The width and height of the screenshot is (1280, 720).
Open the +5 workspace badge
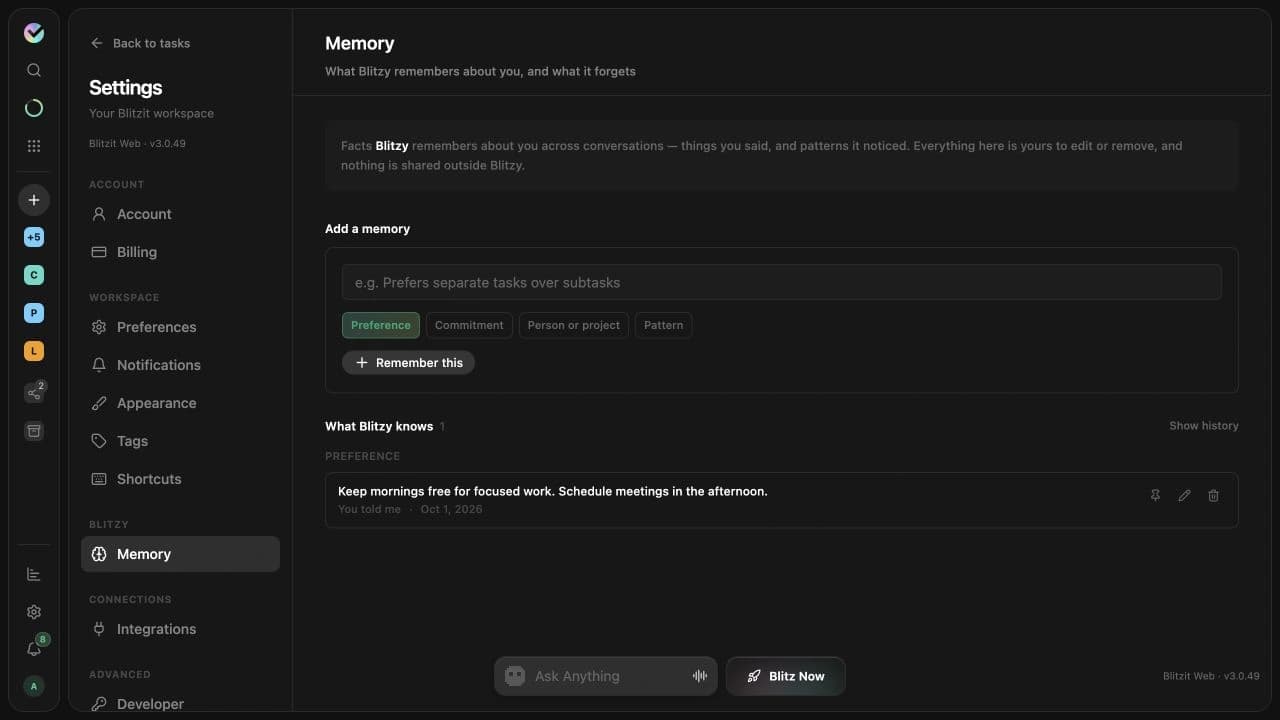tap(34, 237)
